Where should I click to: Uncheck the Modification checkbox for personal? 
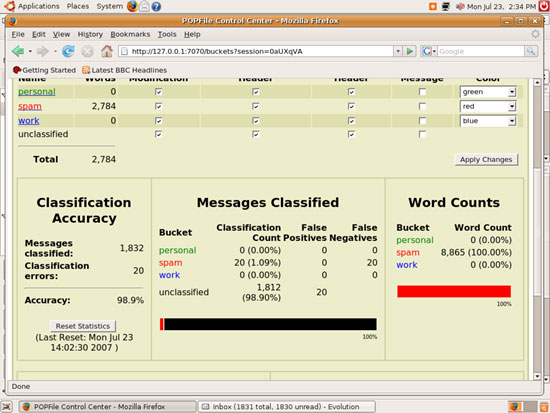pyautogui.click(x=159, y=92)
